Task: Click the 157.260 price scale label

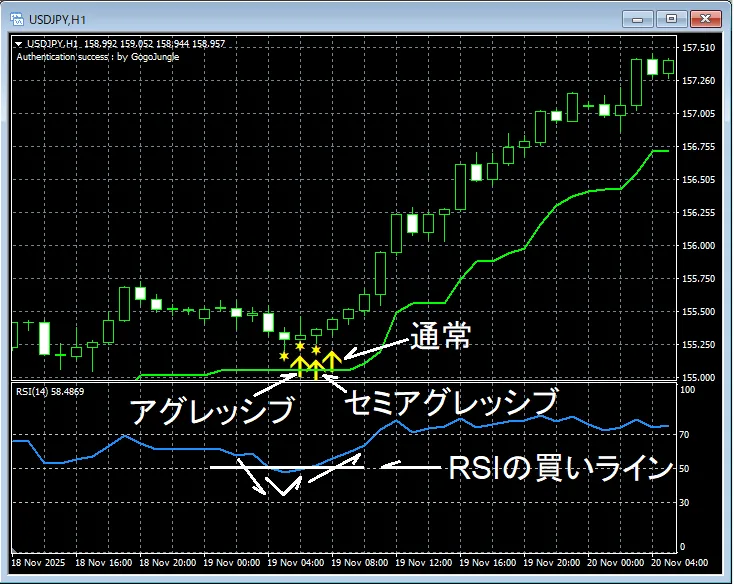Action: pos(698,80)
